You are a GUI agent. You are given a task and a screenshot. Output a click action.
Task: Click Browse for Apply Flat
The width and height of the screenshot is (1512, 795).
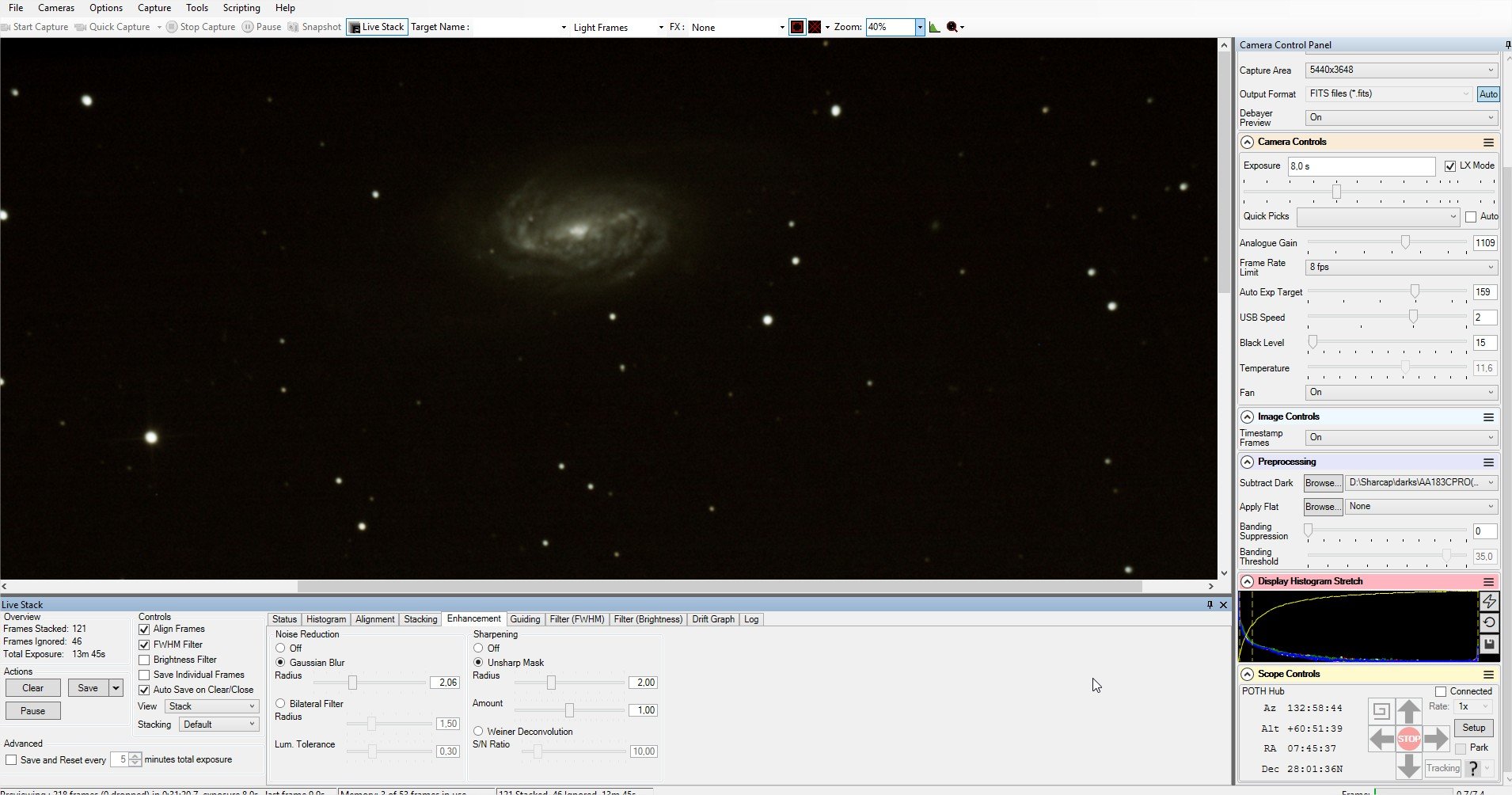tap(1323, 507)
